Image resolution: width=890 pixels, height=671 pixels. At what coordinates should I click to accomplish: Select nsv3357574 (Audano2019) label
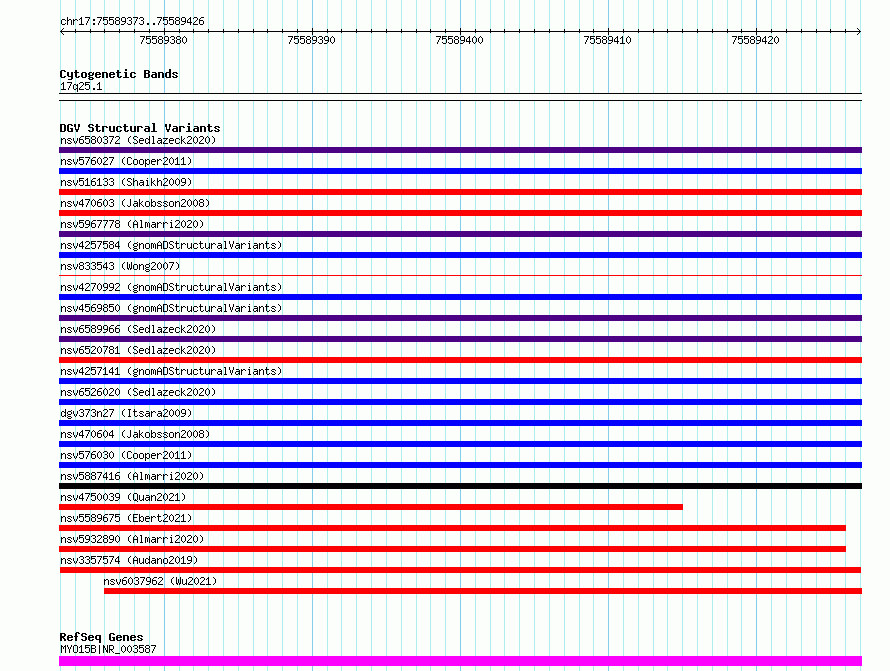[129, 560]
